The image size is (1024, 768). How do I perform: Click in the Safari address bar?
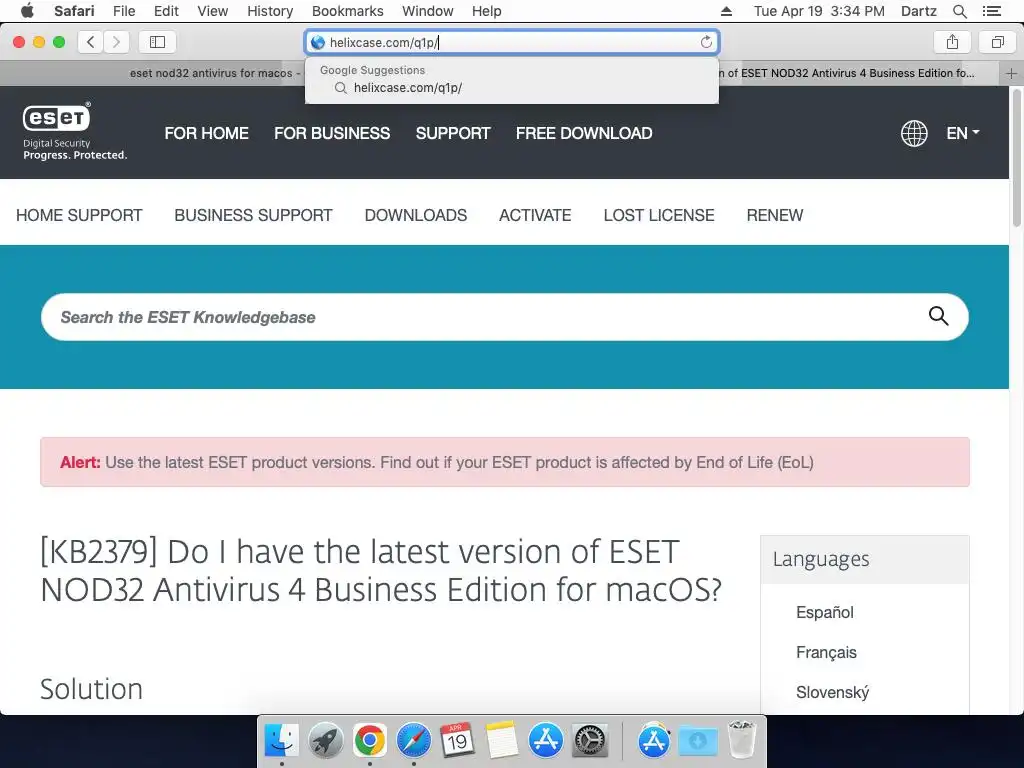coord(512,42)
